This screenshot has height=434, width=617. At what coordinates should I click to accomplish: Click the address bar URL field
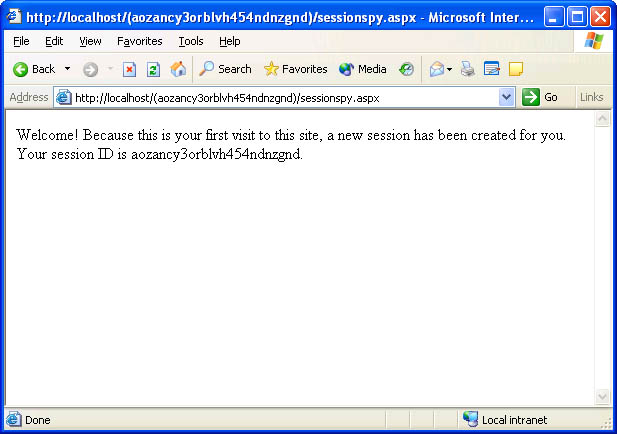(x=285, y=98)
